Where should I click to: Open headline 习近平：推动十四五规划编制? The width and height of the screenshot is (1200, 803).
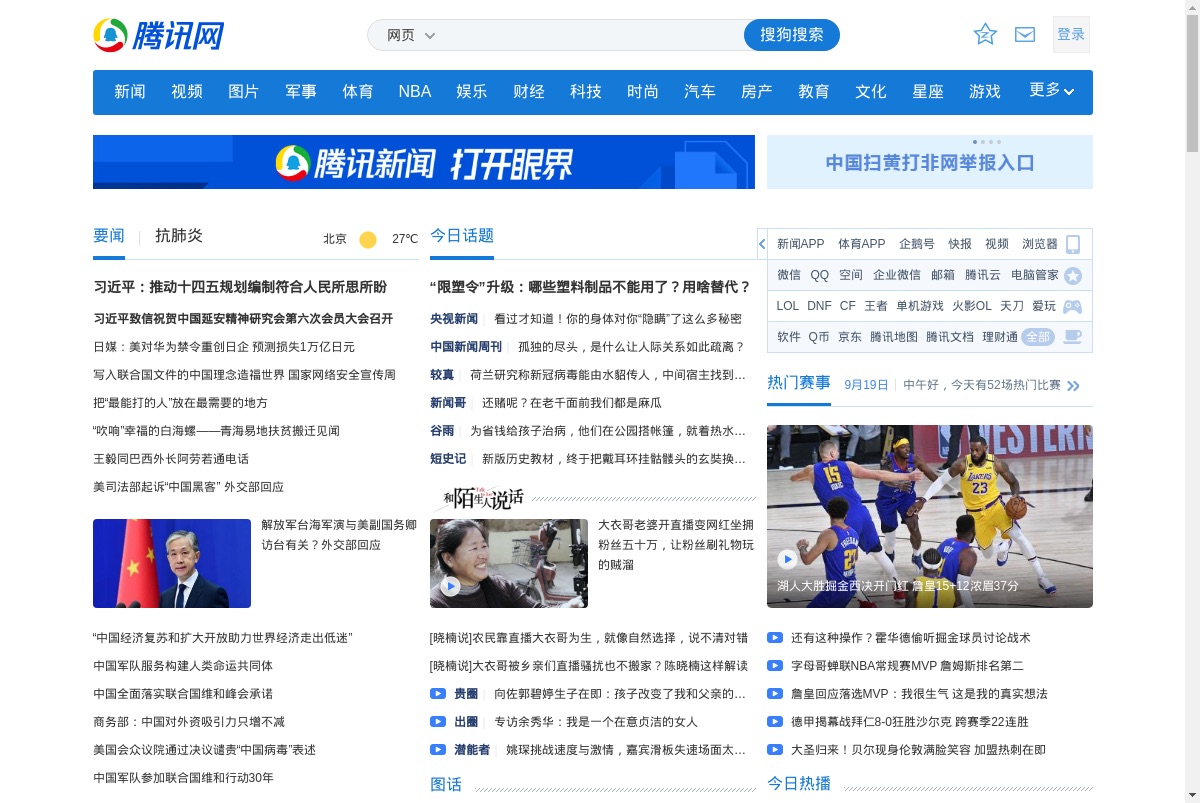[240, 287]
